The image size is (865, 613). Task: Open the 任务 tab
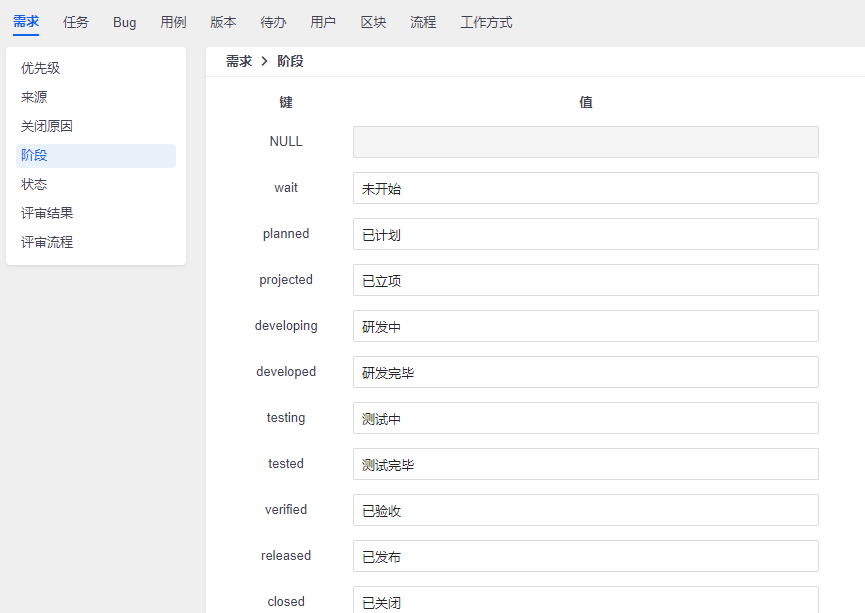76,22
